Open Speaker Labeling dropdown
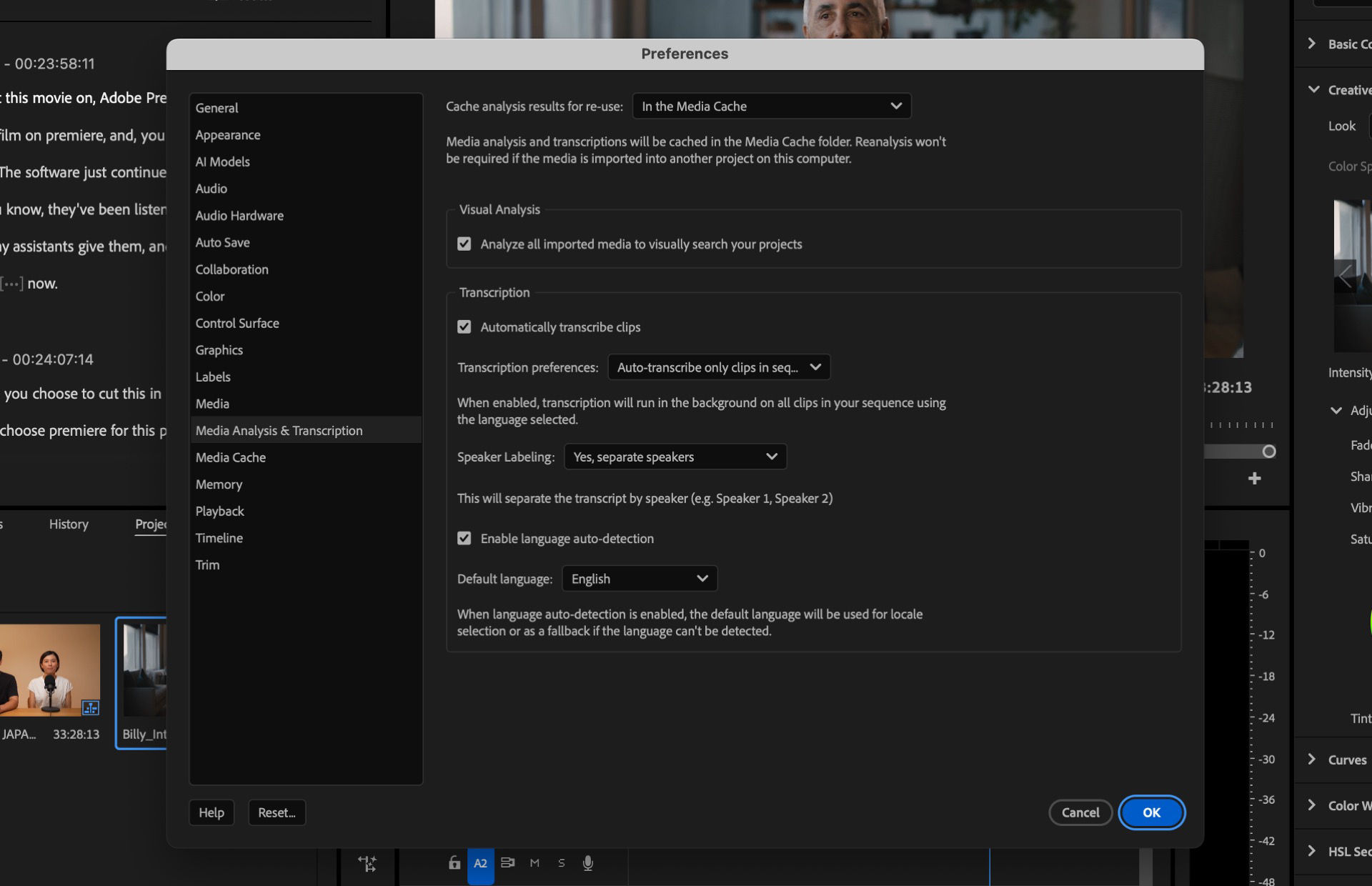Image resolution: width=1372 pixels, height=886 pixels. point(675,457)
